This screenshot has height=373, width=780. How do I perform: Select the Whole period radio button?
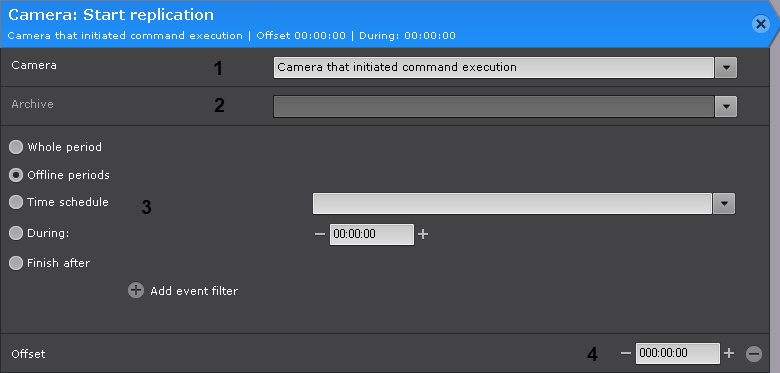click(16, 147)
